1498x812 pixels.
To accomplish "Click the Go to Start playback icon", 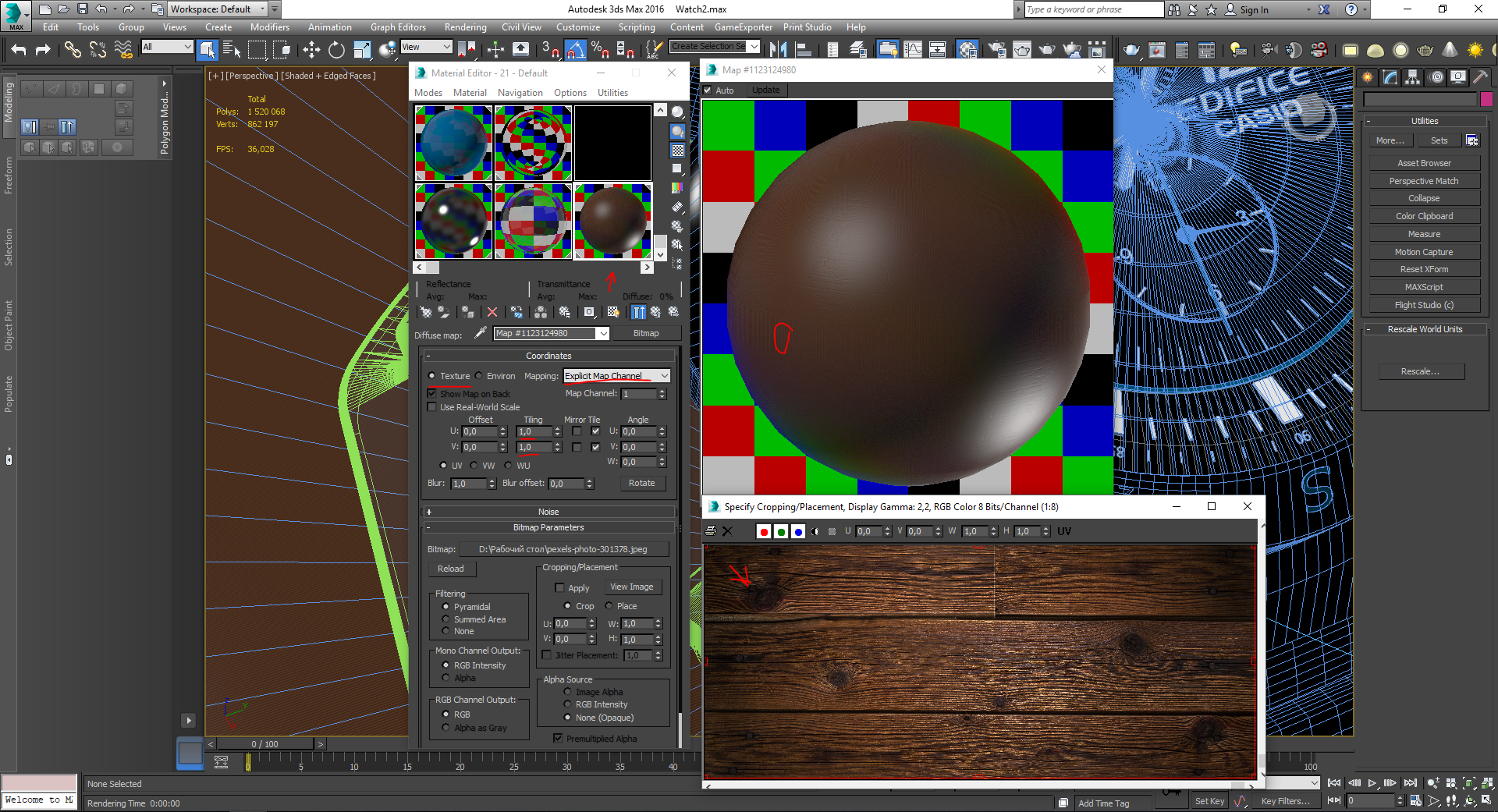I will coord(1334,782).
